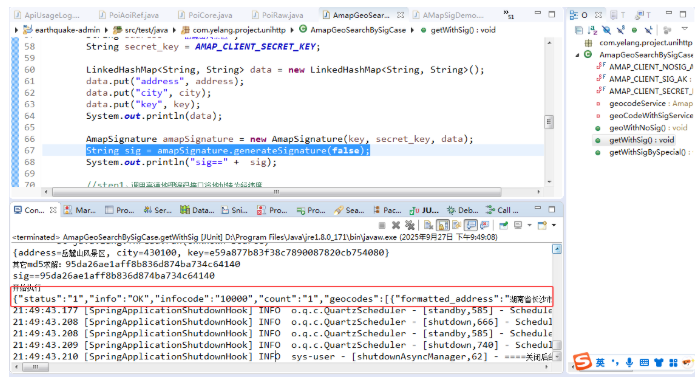The image size is (700, 385).
Task: Click the Console horizontal scrollbar thumb
Action: [35, 367]
